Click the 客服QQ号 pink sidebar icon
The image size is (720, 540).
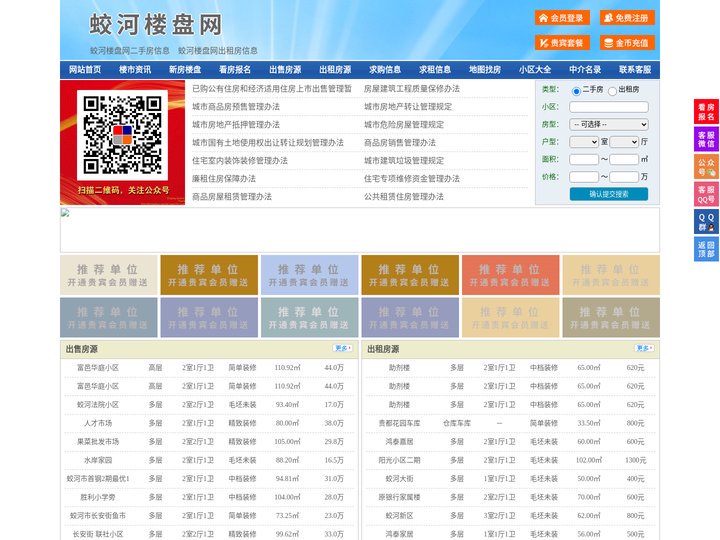coord(706,194)
